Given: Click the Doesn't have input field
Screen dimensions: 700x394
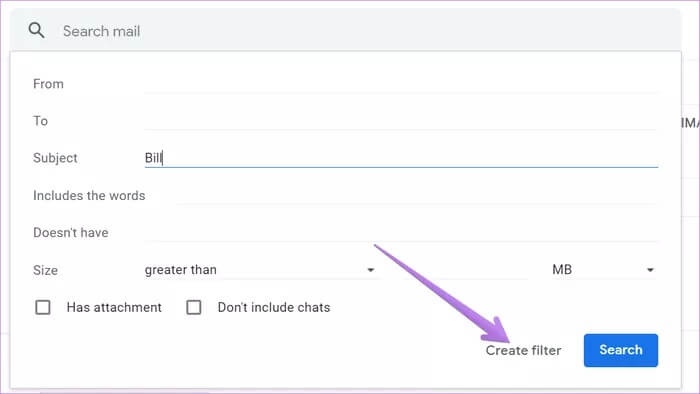Looking at the screenshot, I should (401, 233).
